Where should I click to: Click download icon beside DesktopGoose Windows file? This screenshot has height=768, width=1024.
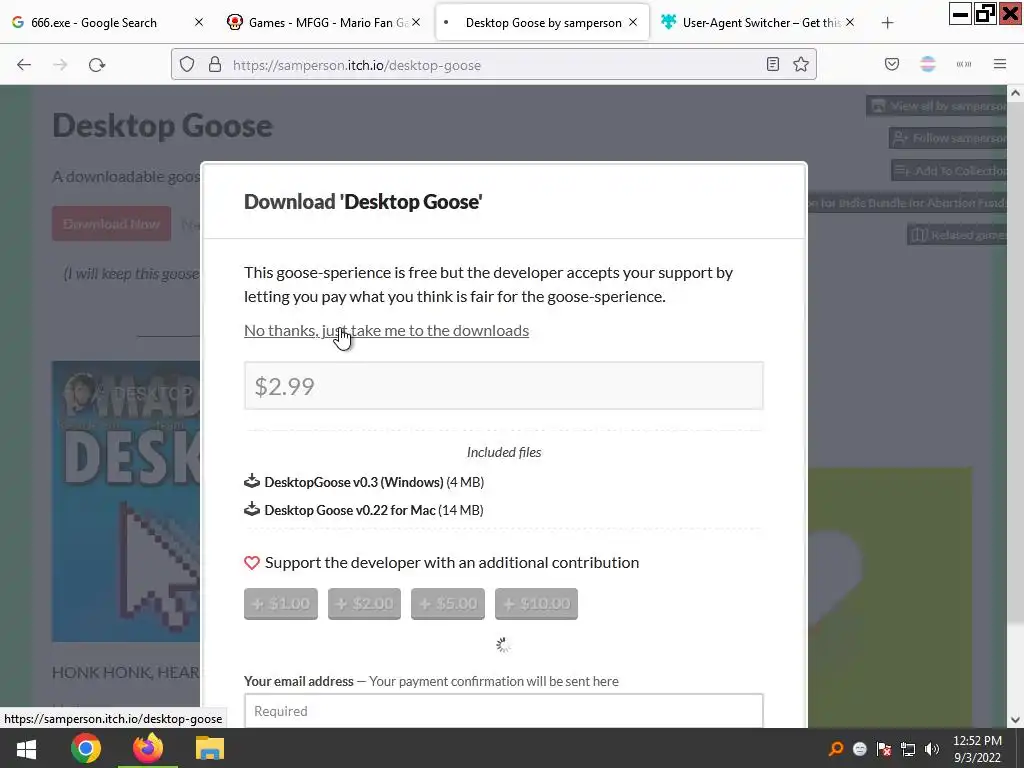[x=252, y=481]
